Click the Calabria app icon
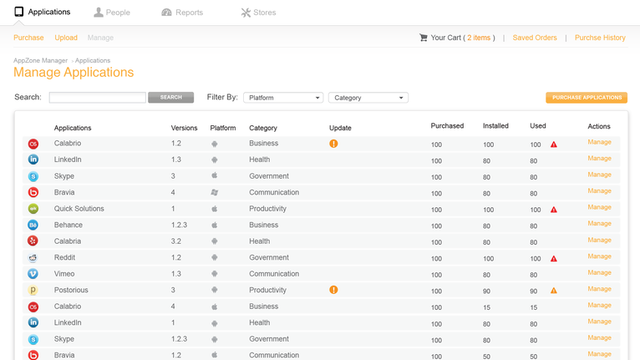Screen dimensions: 640x360 (x=33, y=241)
